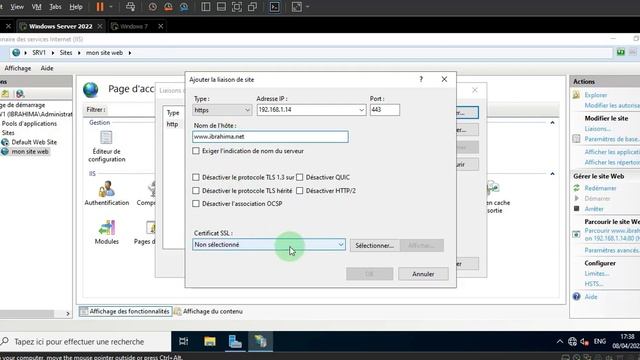Screen dimensions: 640x360
Task: Click the network globe icon in the system tray
Action: tap(572, 341)
